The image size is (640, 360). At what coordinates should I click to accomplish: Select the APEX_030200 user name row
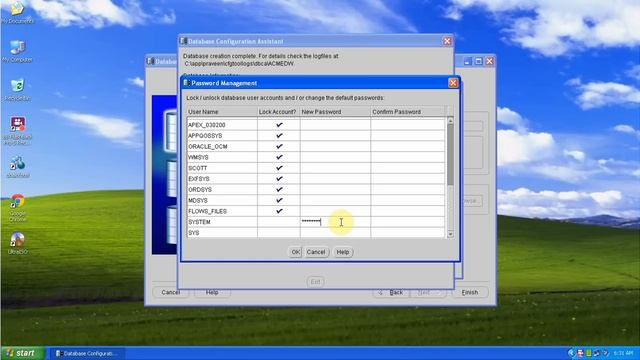pyautogui.click(x=222, y=124)
